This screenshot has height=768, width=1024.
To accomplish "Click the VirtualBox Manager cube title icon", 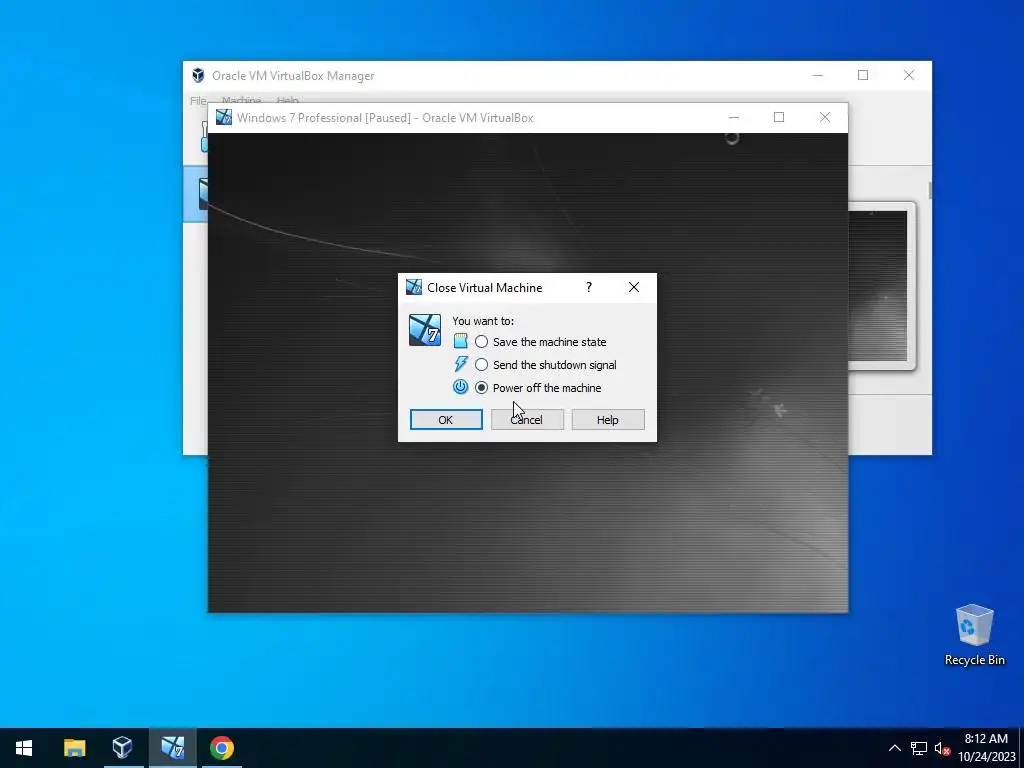I will point(198,76).
